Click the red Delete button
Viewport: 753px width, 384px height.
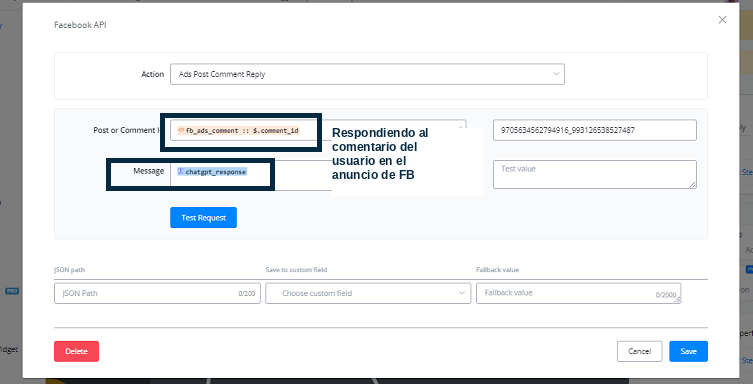click(76, 351)
